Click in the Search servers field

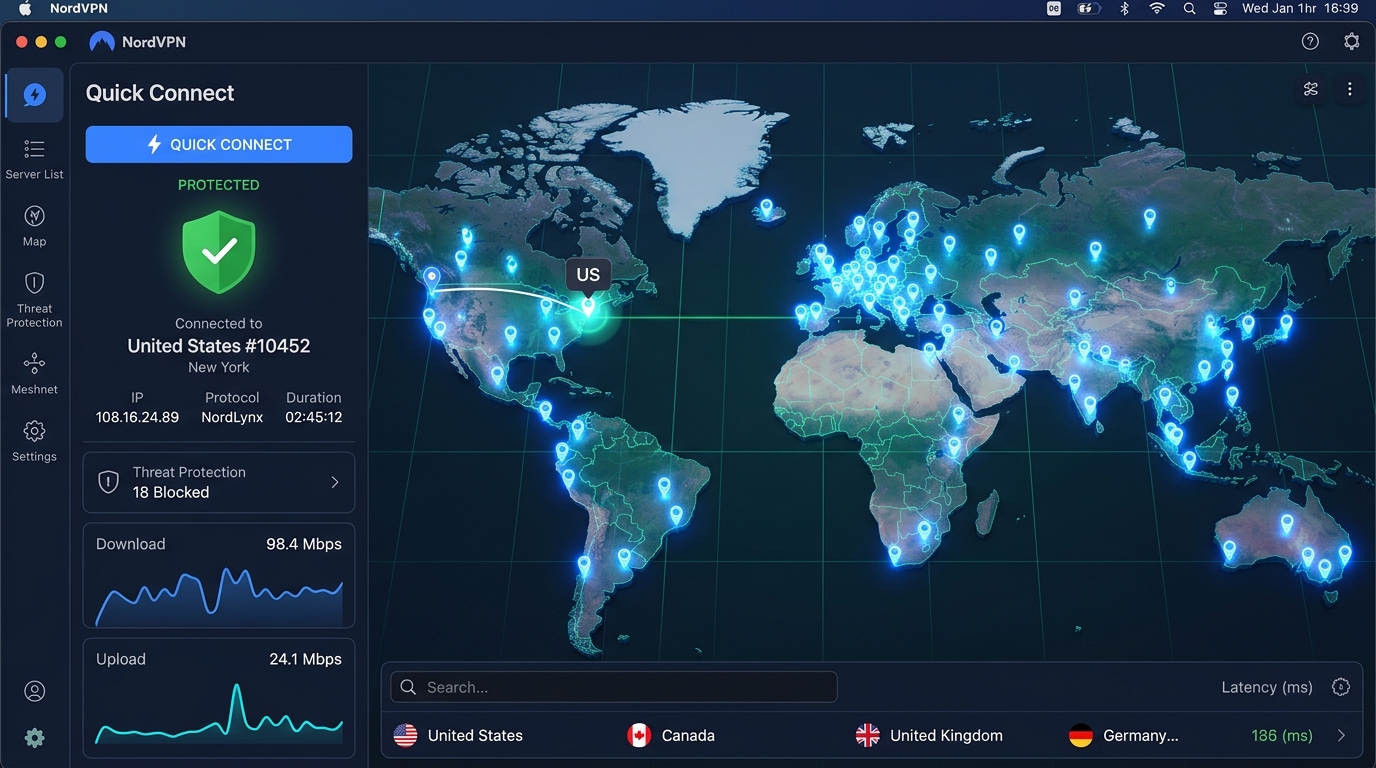(614, 687)
